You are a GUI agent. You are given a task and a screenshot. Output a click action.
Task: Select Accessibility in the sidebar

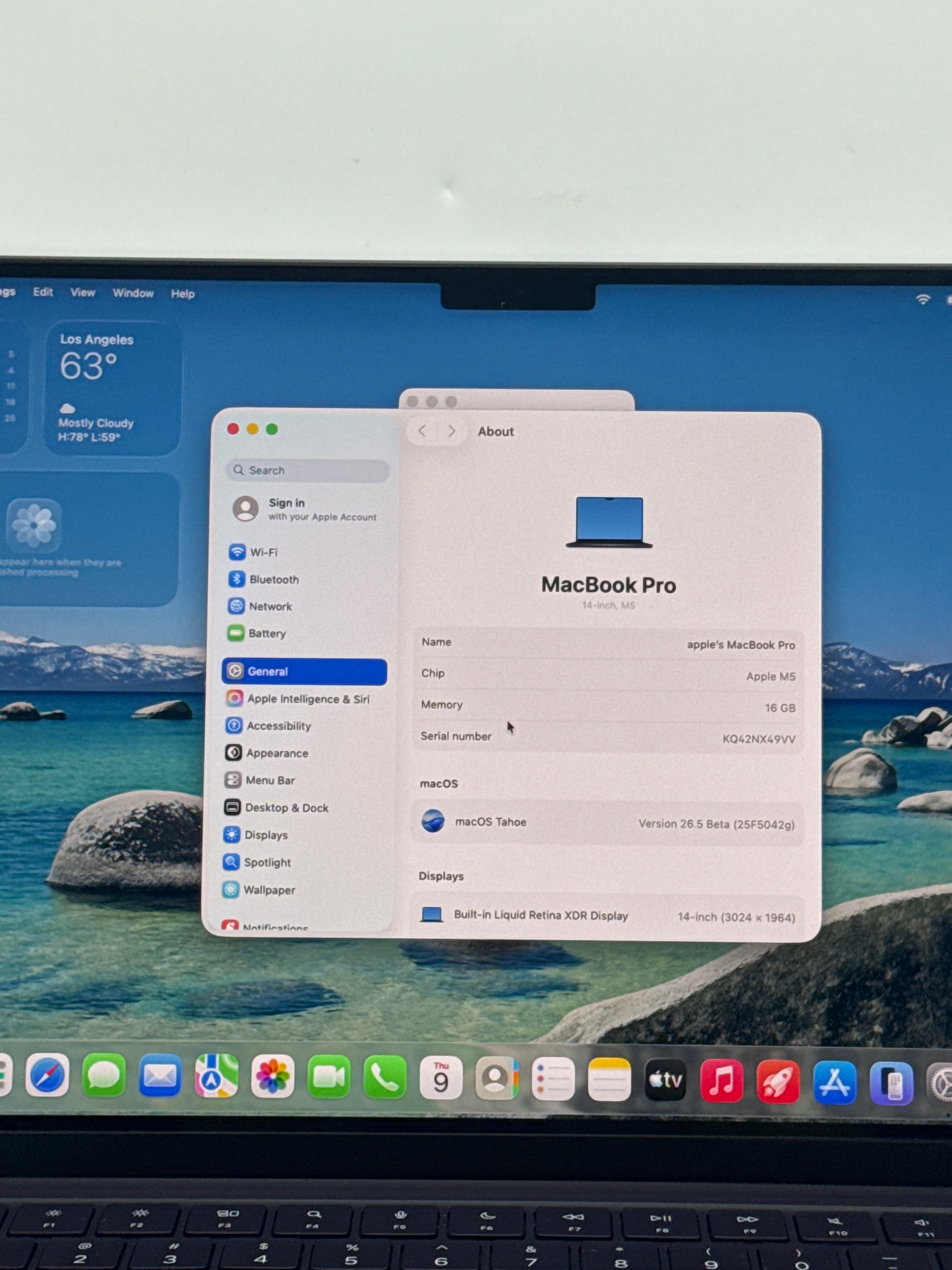click(x=278, y=726)
